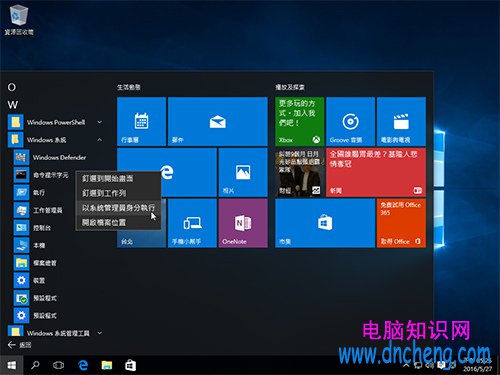Select the 資源回收筒 desktop icon

pos(19,19)
